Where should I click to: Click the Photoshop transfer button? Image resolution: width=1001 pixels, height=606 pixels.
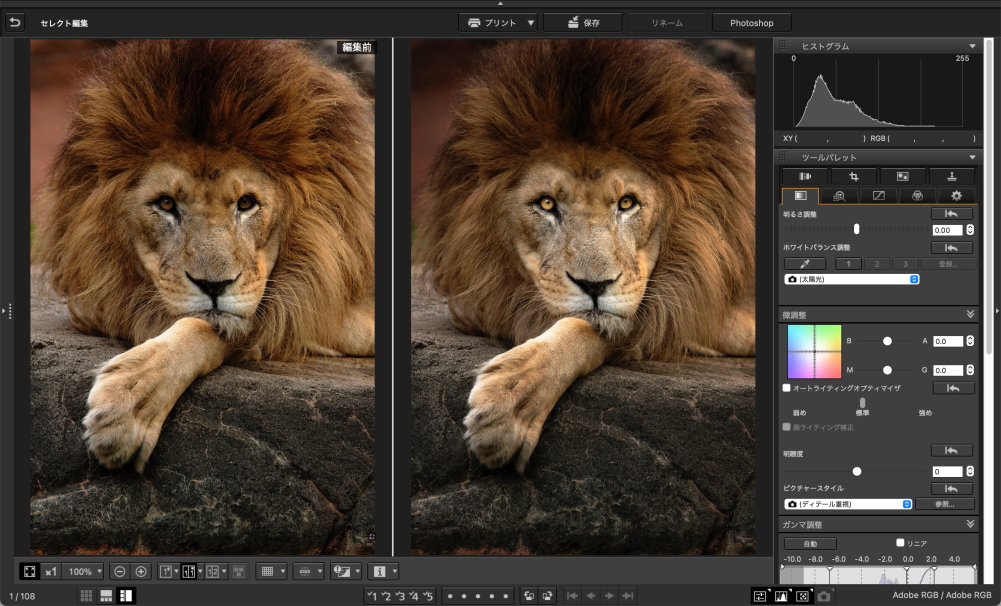tap(751, 22)
